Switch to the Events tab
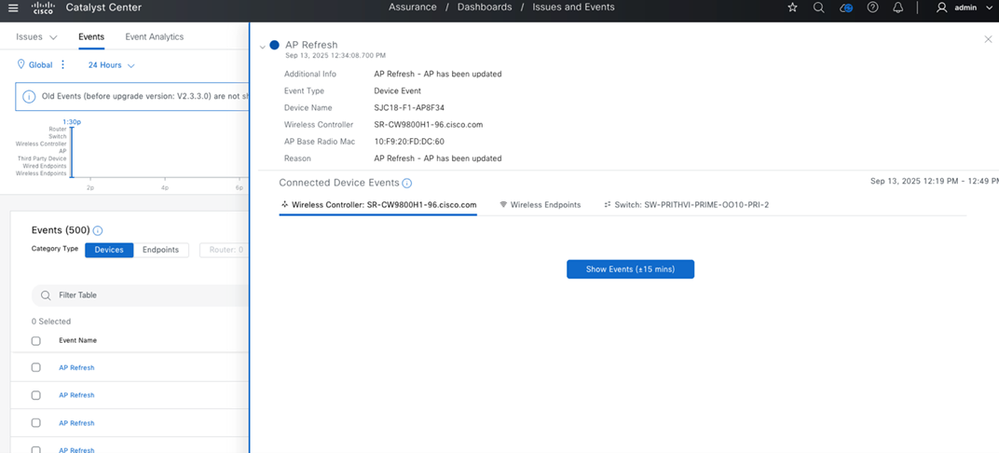The image size is (999, 453). pyautogui.click(x=91, y=37)
